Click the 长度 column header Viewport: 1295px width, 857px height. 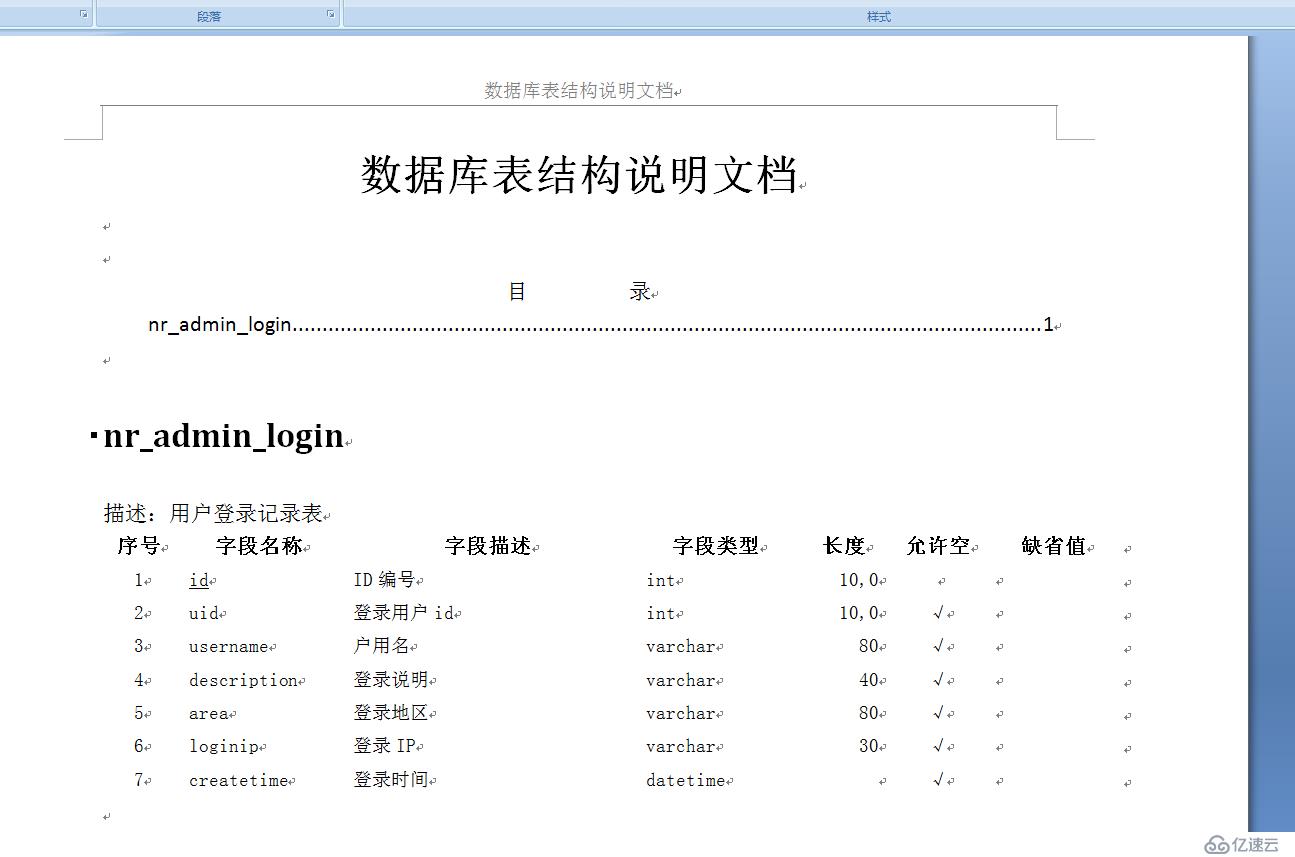coord(844,546)
